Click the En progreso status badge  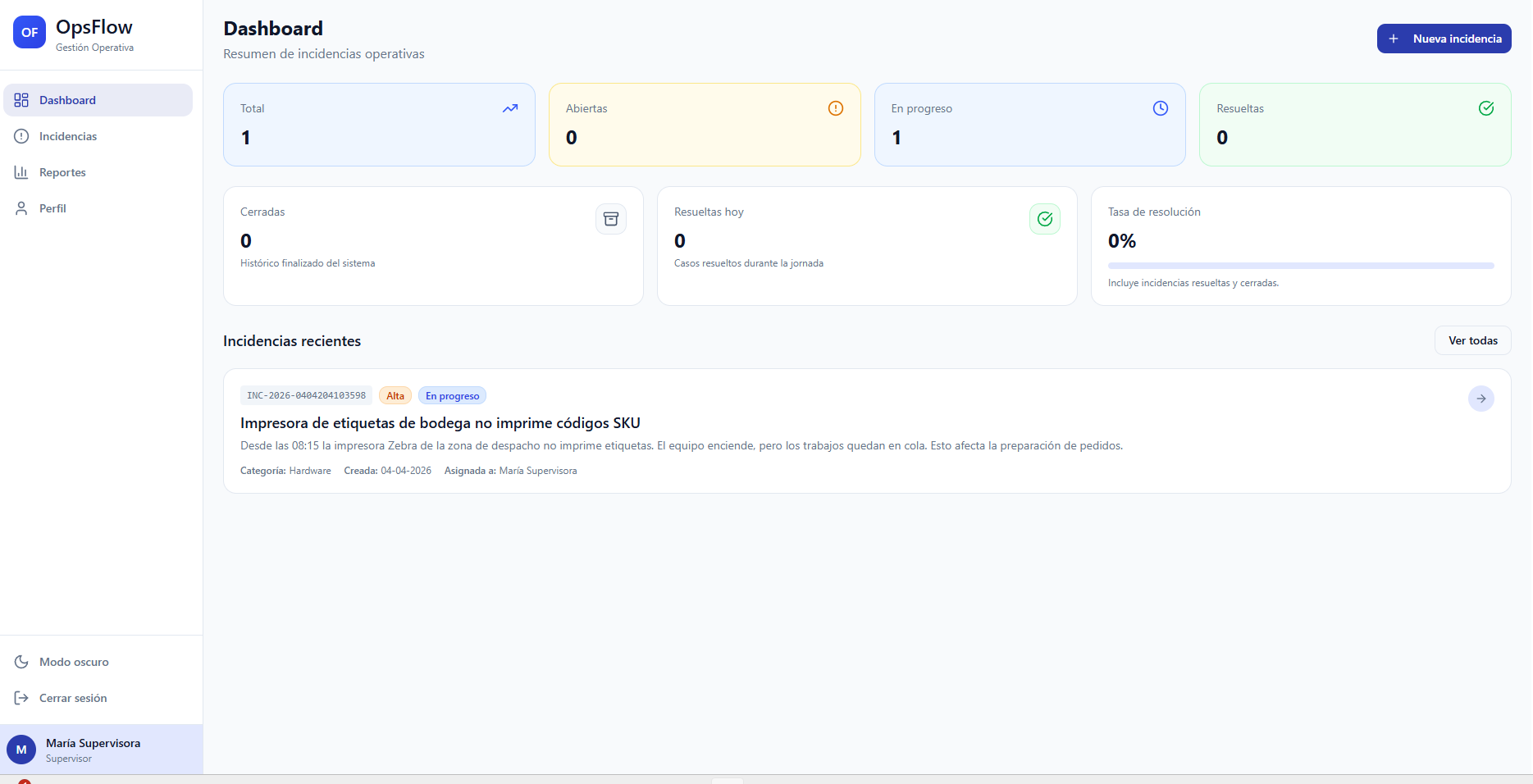click(452, 395)
